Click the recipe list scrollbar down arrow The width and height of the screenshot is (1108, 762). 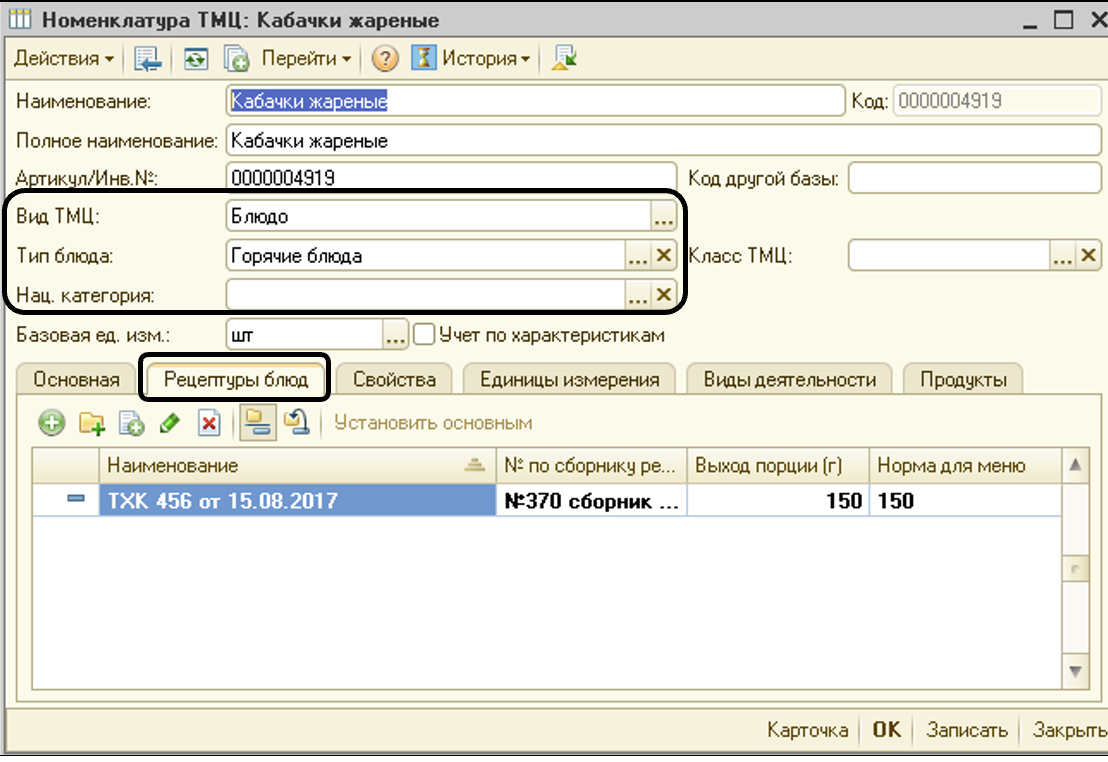[x=1076, y=671]
